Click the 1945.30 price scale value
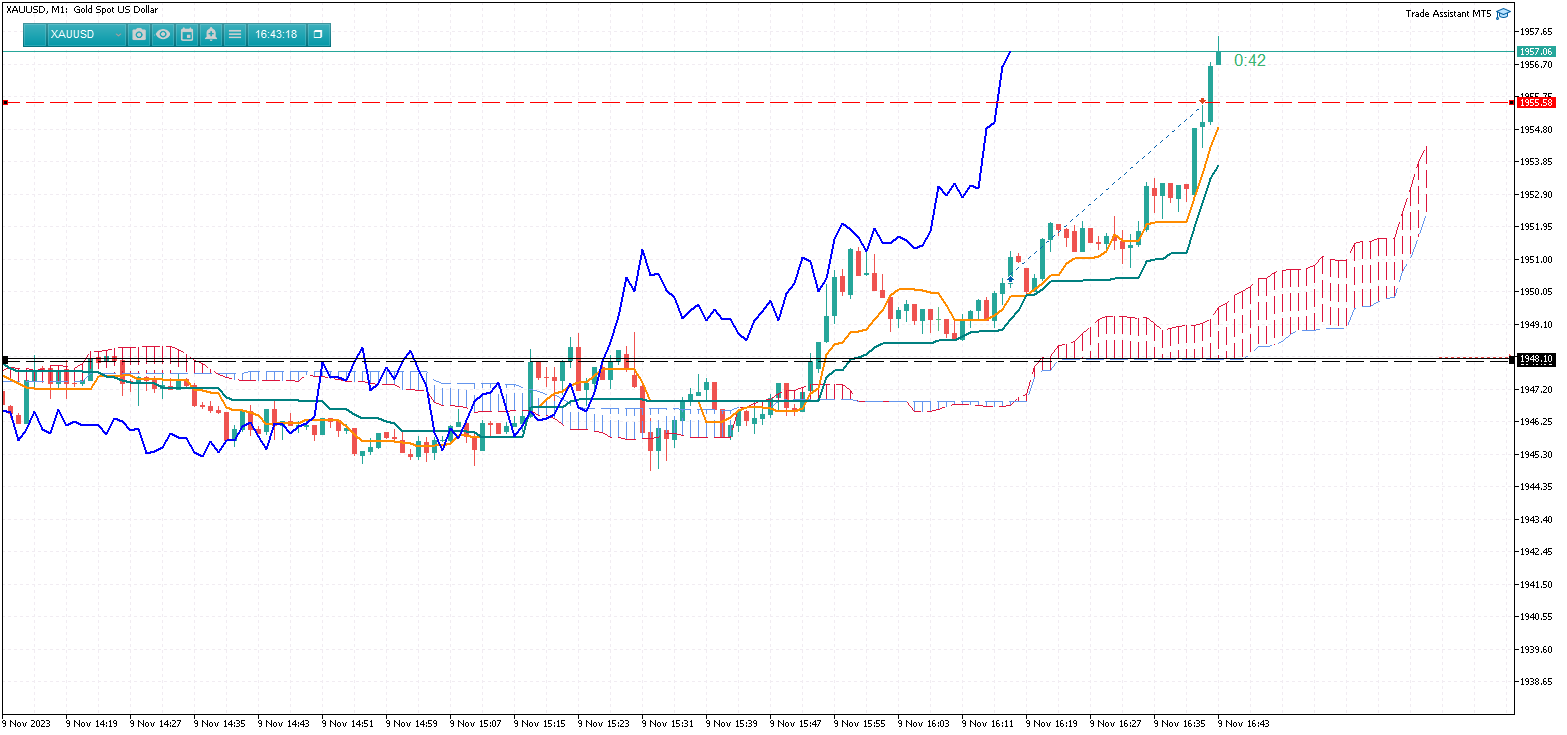This screenshot has height=735, width=1567. (x=1535, y=454)
